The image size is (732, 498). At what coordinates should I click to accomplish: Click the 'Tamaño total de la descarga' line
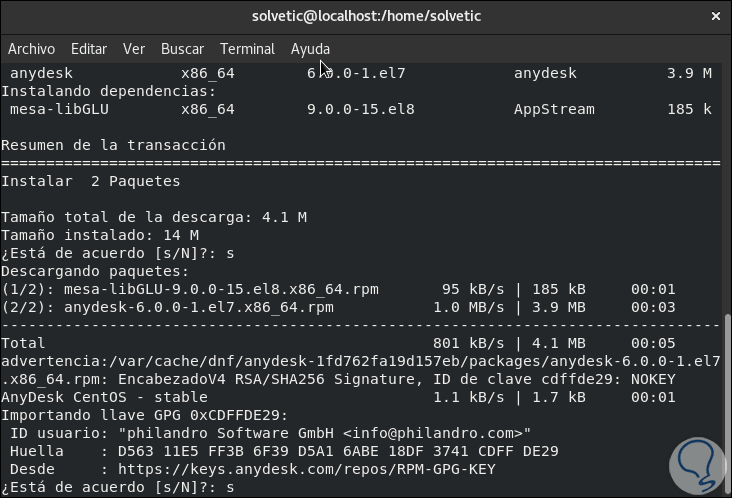click(154, 217)
